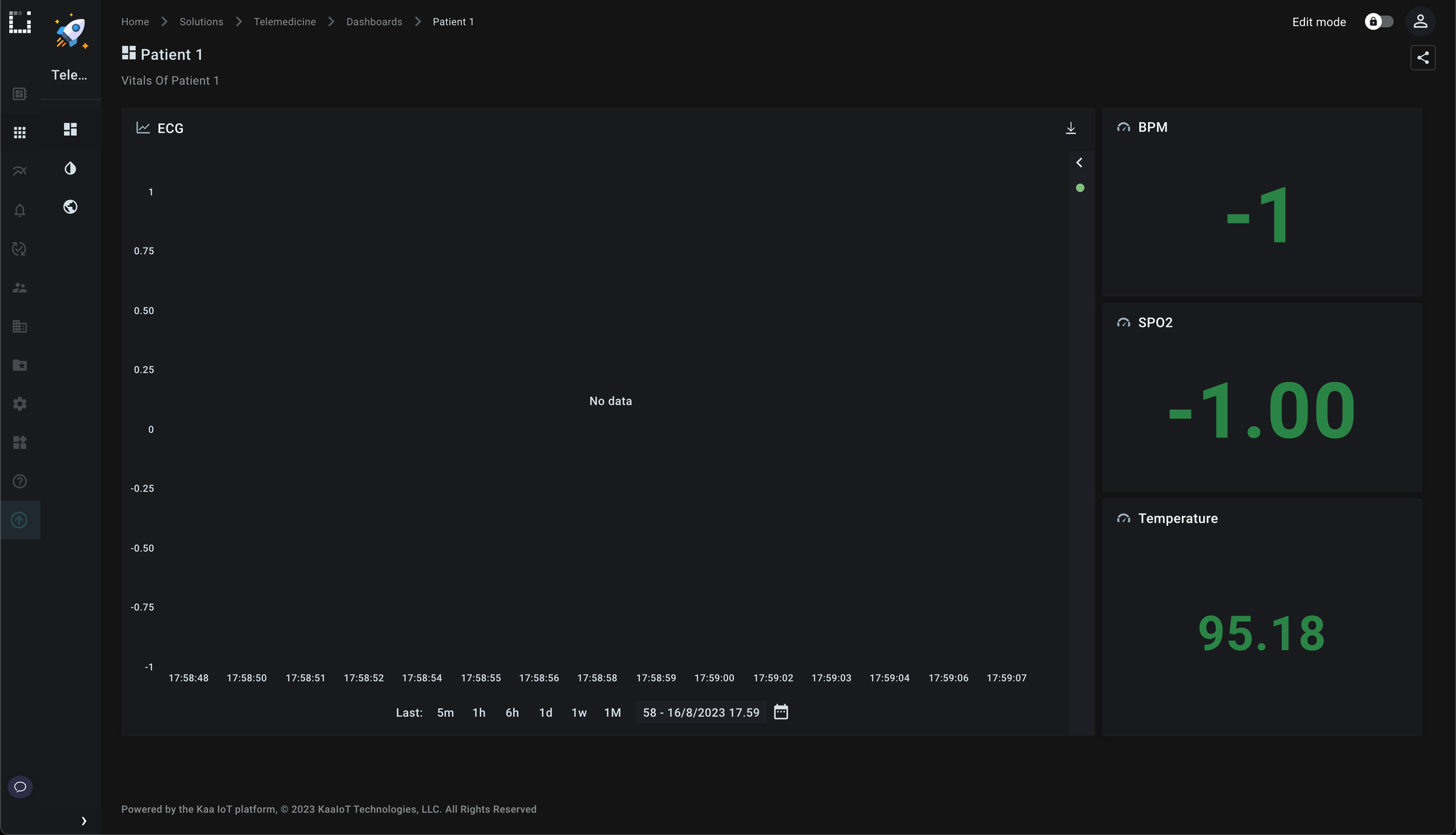
Task: Select last 5m time range
Action: pos(445,713)
